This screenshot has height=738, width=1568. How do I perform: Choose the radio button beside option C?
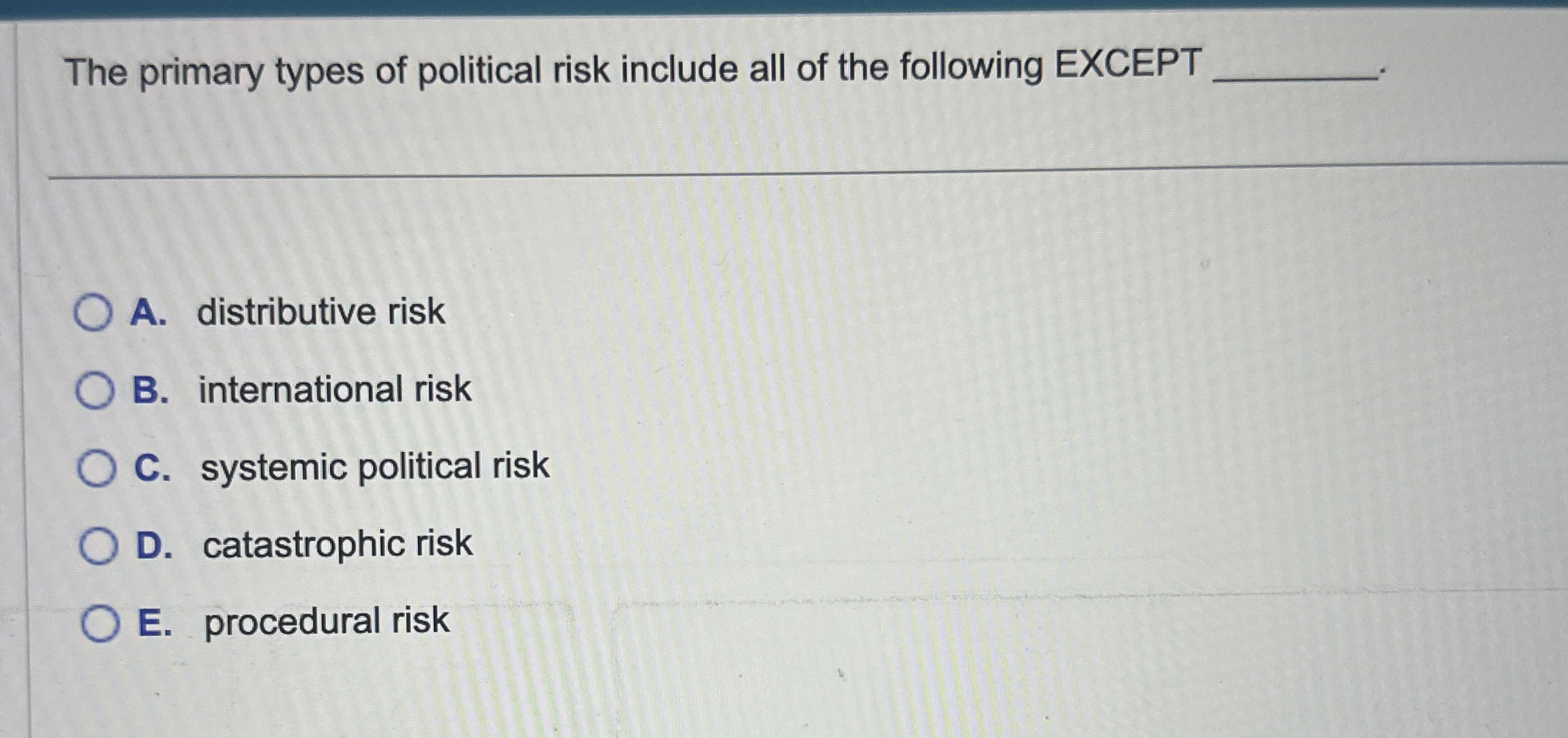[96, 469]
